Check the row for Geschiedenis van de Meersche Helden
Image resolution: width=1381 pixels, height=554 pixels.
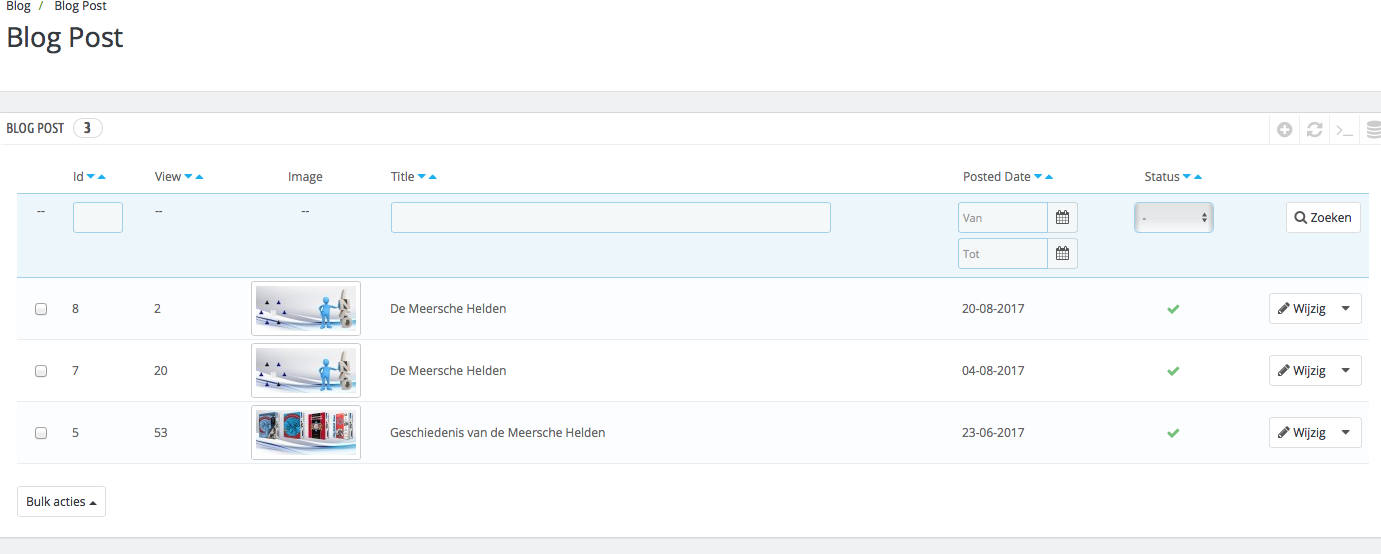pos(41,433)
